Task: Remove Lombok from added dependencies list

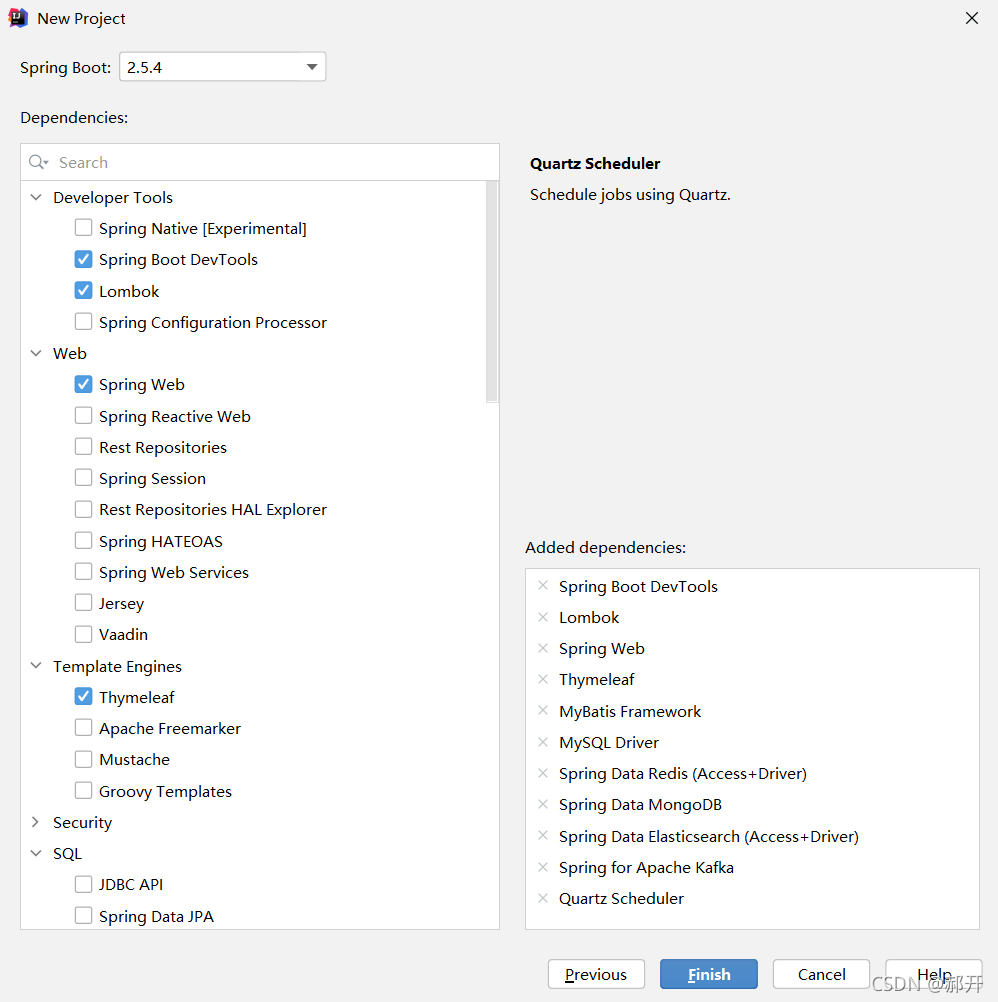Action: [x=543, y=617]
